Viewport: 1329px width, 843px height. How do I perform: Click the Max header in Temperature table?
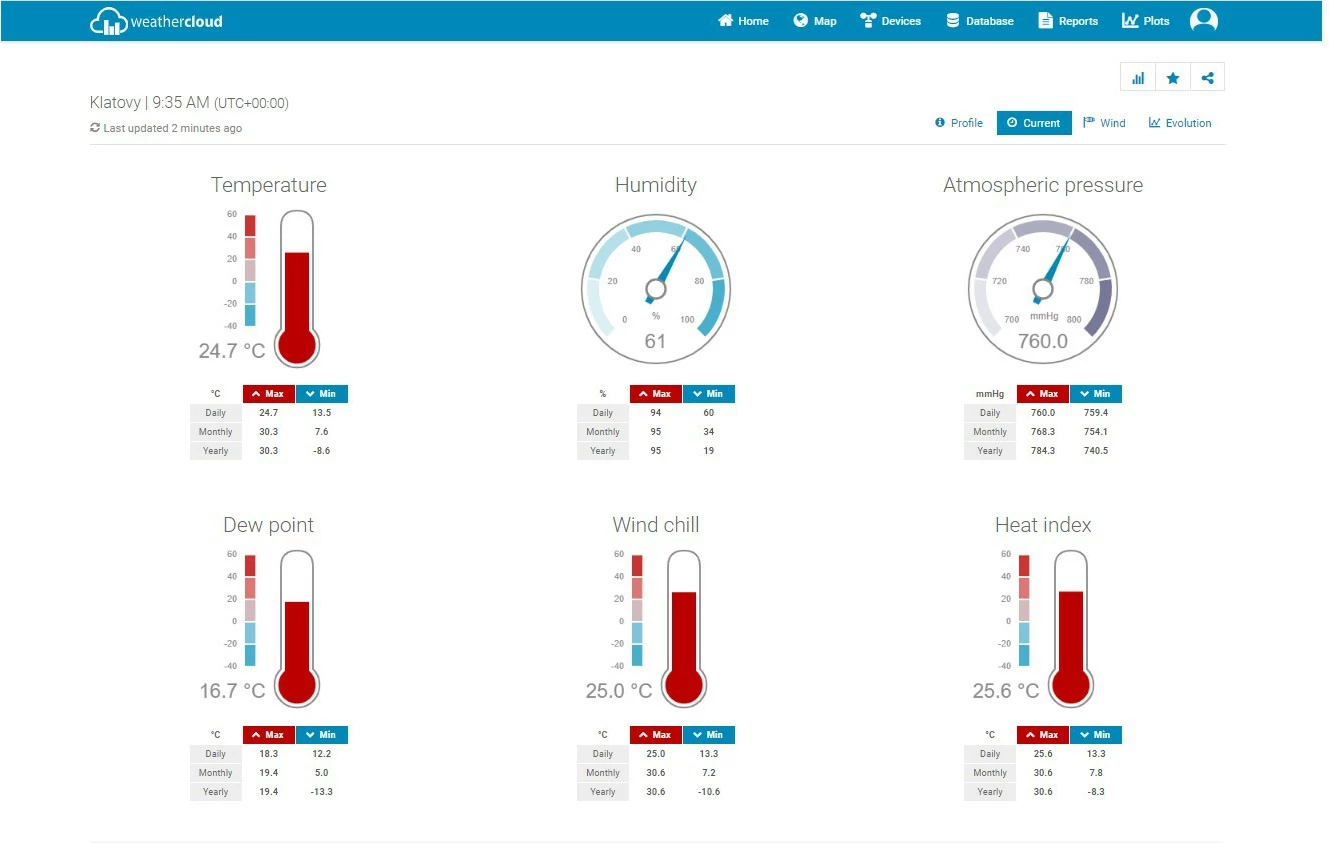click(x=268, y=394)
